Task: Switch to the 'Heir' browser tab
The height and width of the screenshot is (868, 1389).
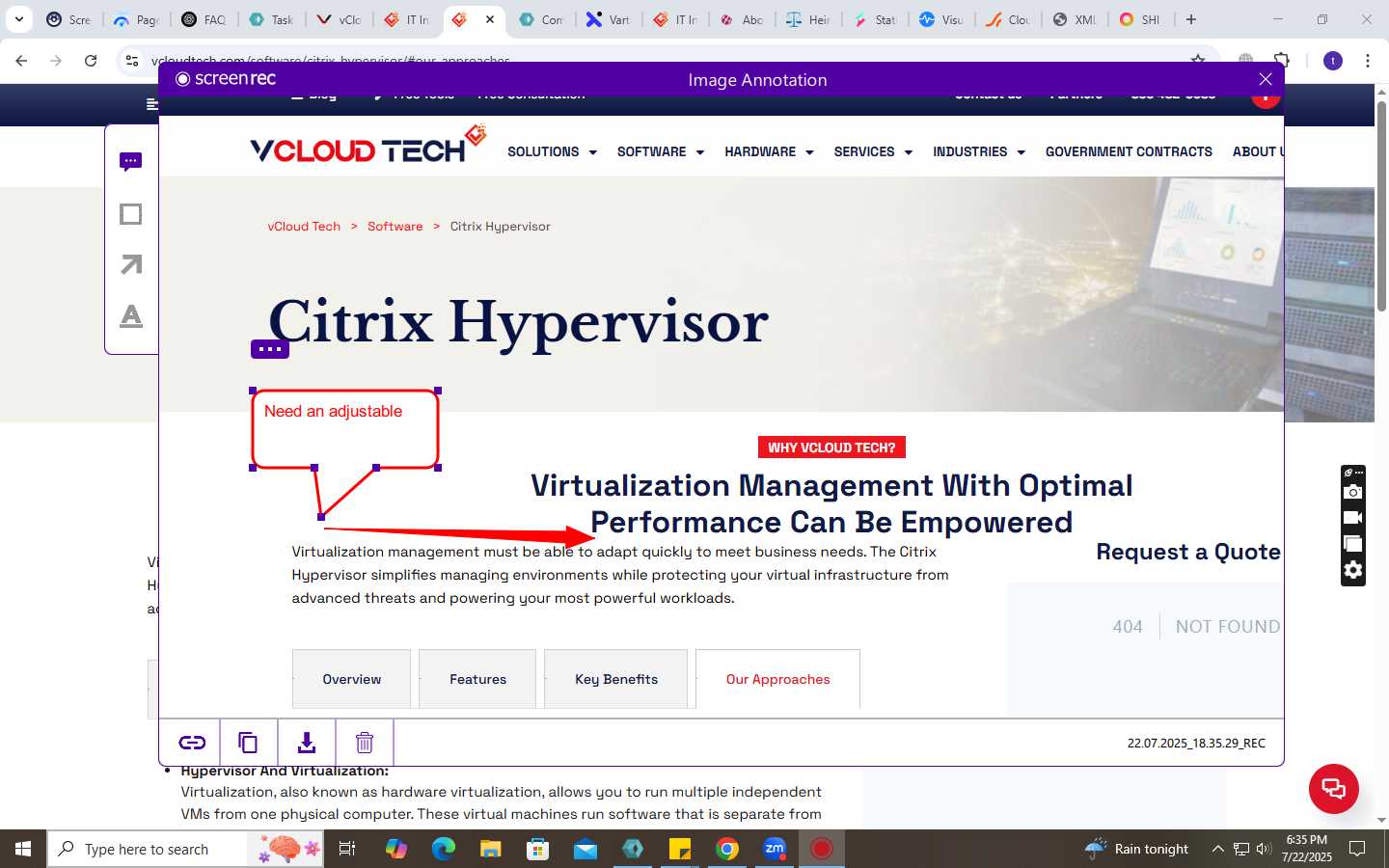Action: pos(808,19)
